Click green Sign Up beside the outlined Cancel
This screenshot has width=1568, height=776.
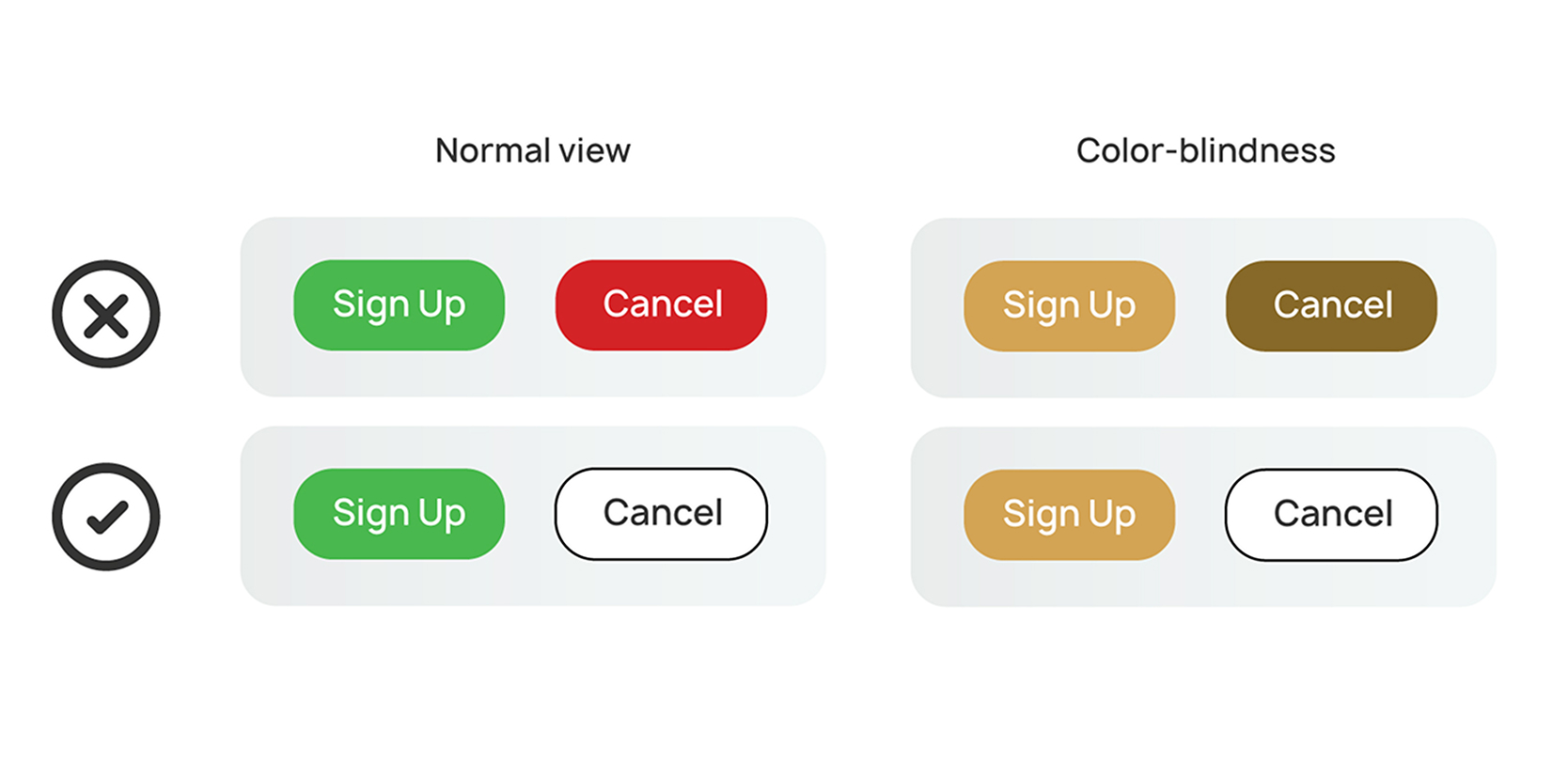400,514
